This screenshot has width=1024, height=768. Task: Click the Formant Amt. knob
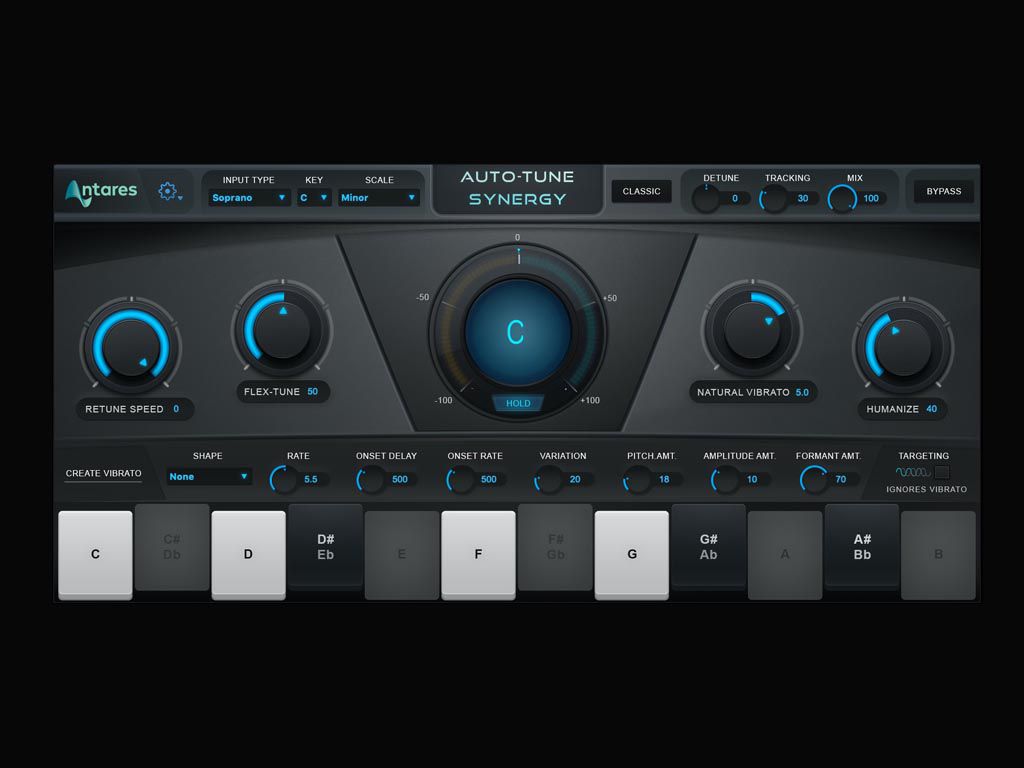[814, 479]
